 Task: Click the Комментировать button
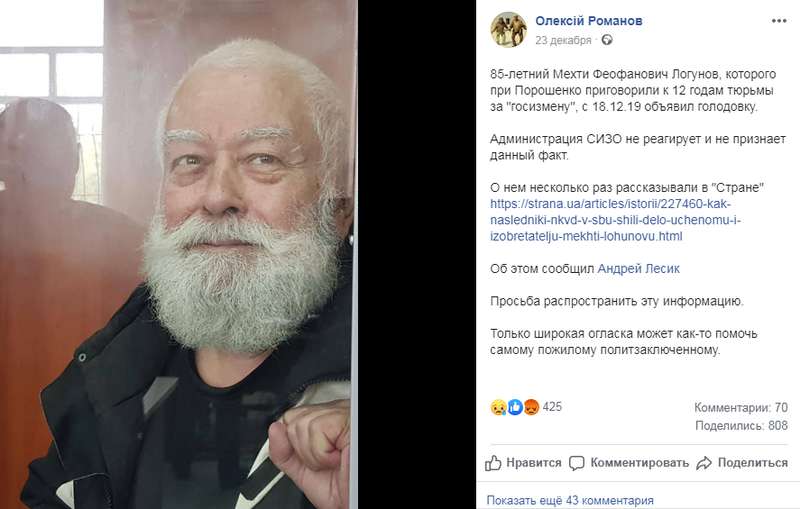629,463
